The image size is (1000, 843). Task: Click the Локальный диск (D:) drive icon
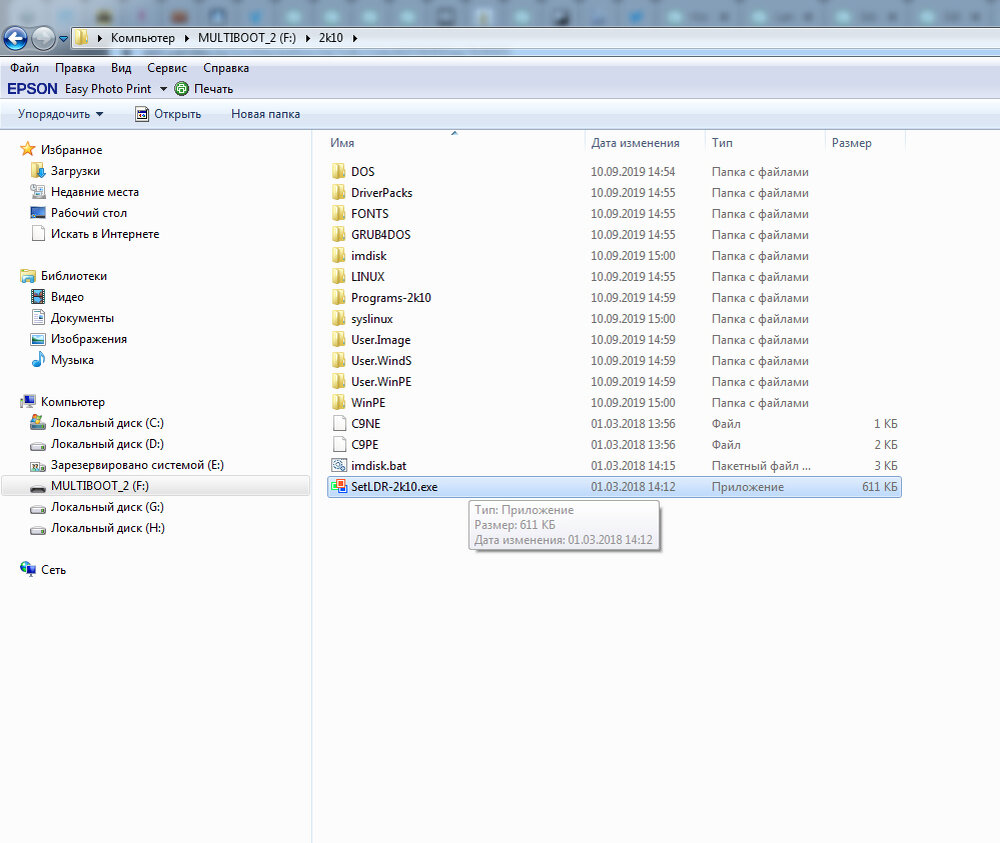click(38, 445)
